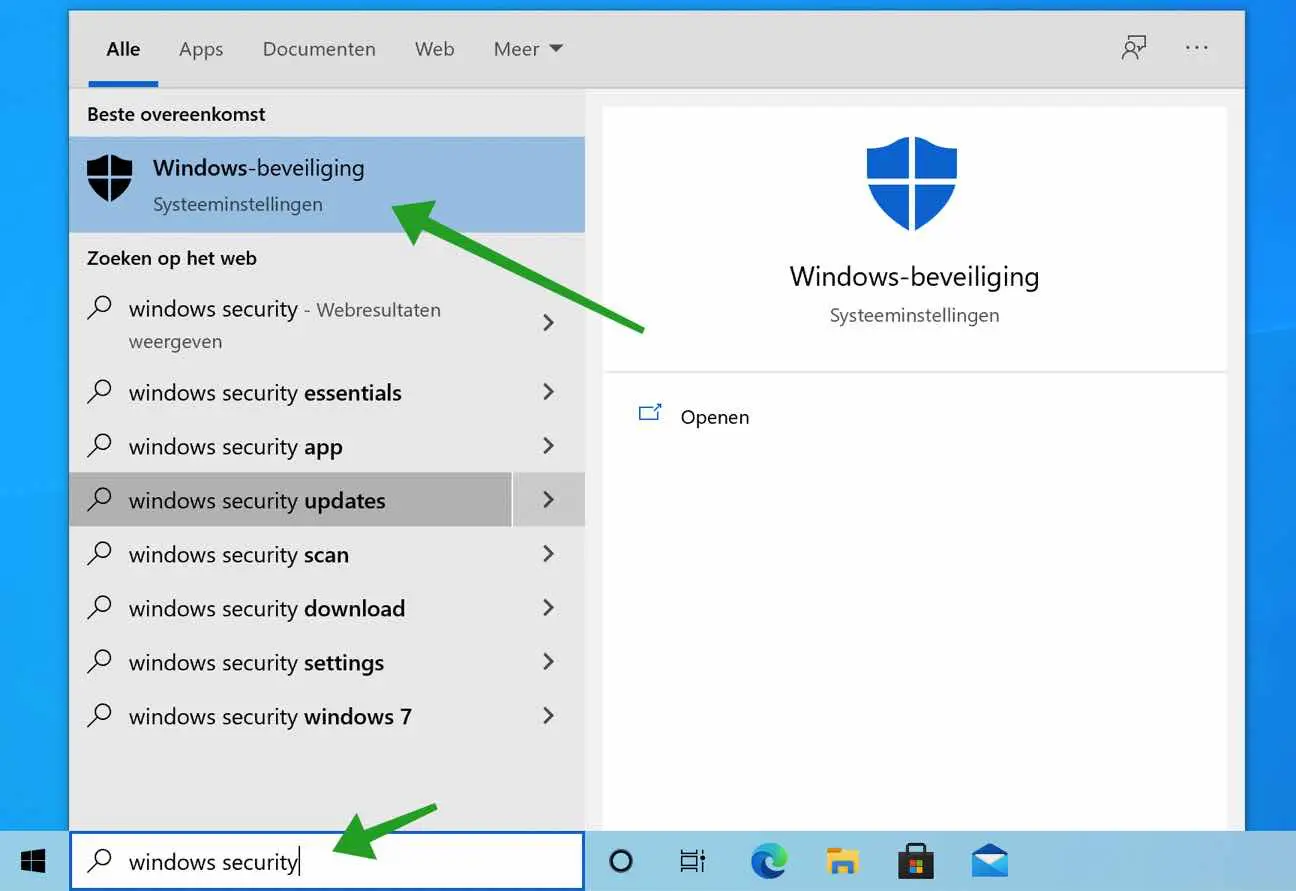The image size is (1296, 891).
Task: Click magnifier icon beside 'windows security windows 7'
Action: click(x=100, y=715)
